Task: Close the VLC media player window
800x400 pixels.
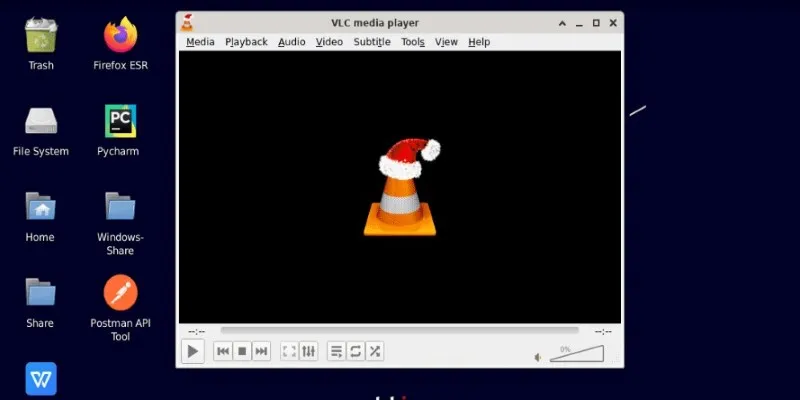Action: [x=613, y=23]
